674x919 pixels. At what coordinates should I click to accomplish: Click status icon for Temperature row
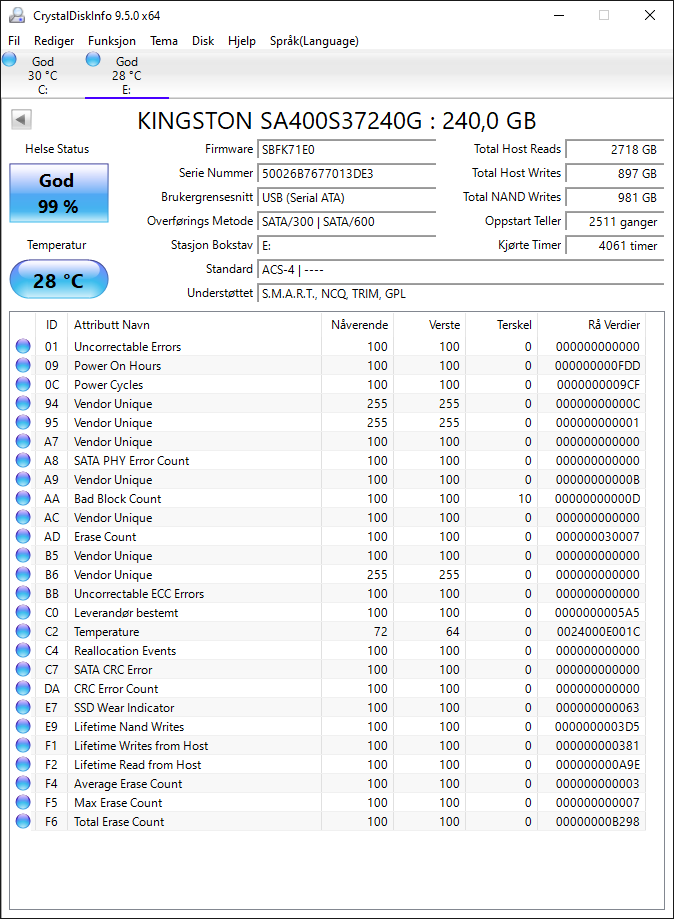click(x=23, y=631)
